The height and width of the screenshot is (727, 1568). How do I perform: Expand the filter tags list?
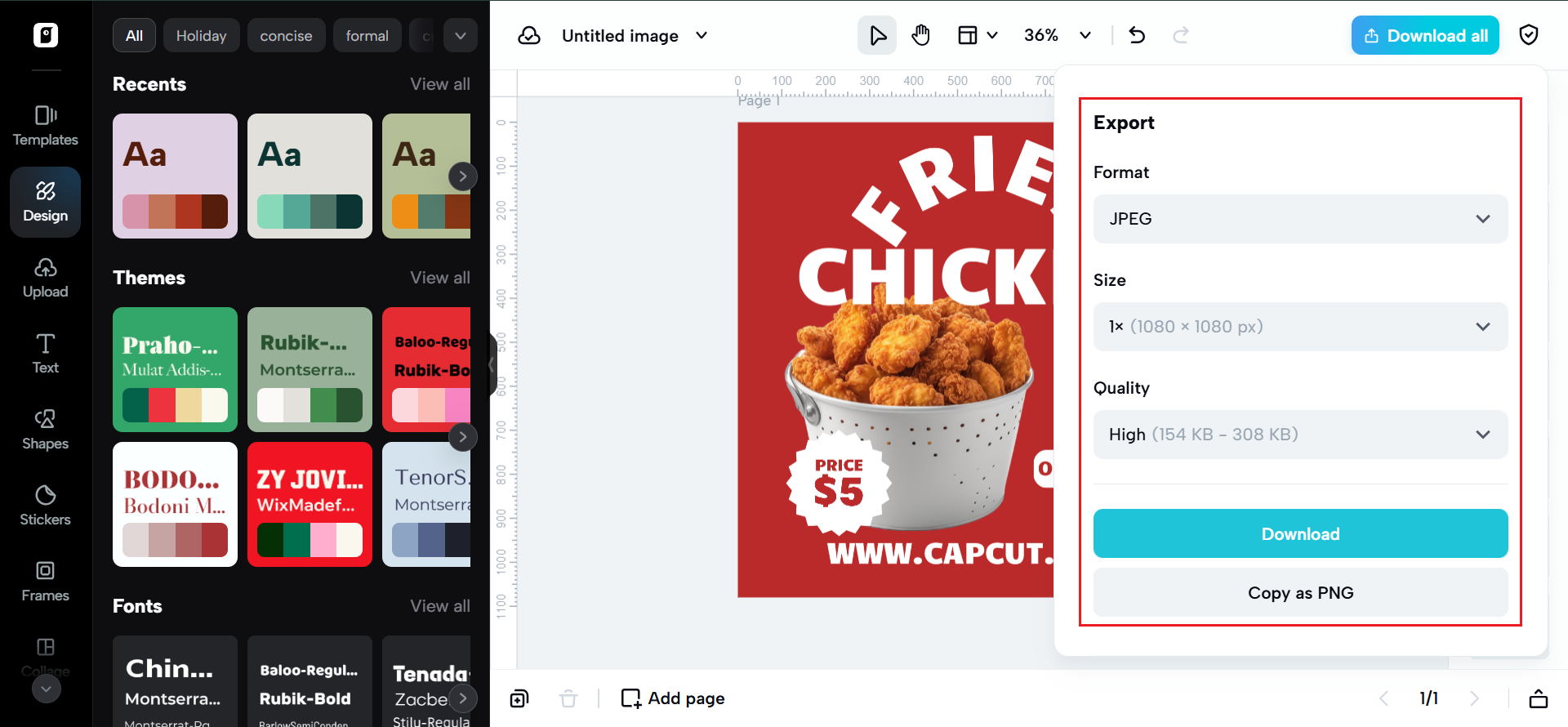point(461,35)
